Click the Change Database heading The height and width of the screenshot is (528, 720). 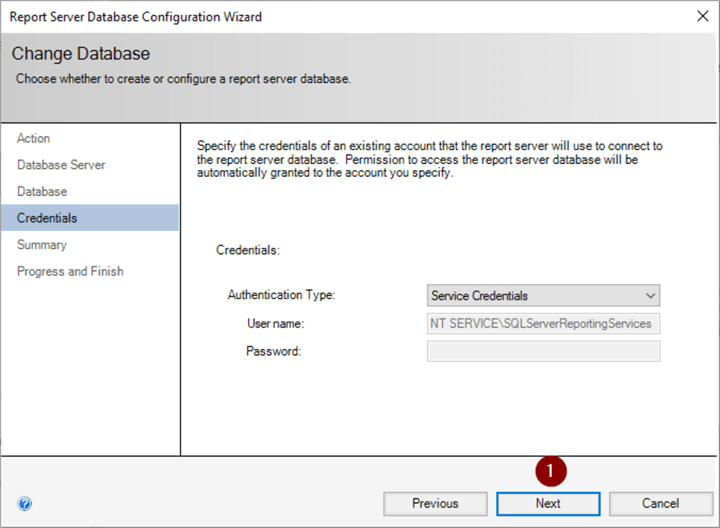pos(81,53)
